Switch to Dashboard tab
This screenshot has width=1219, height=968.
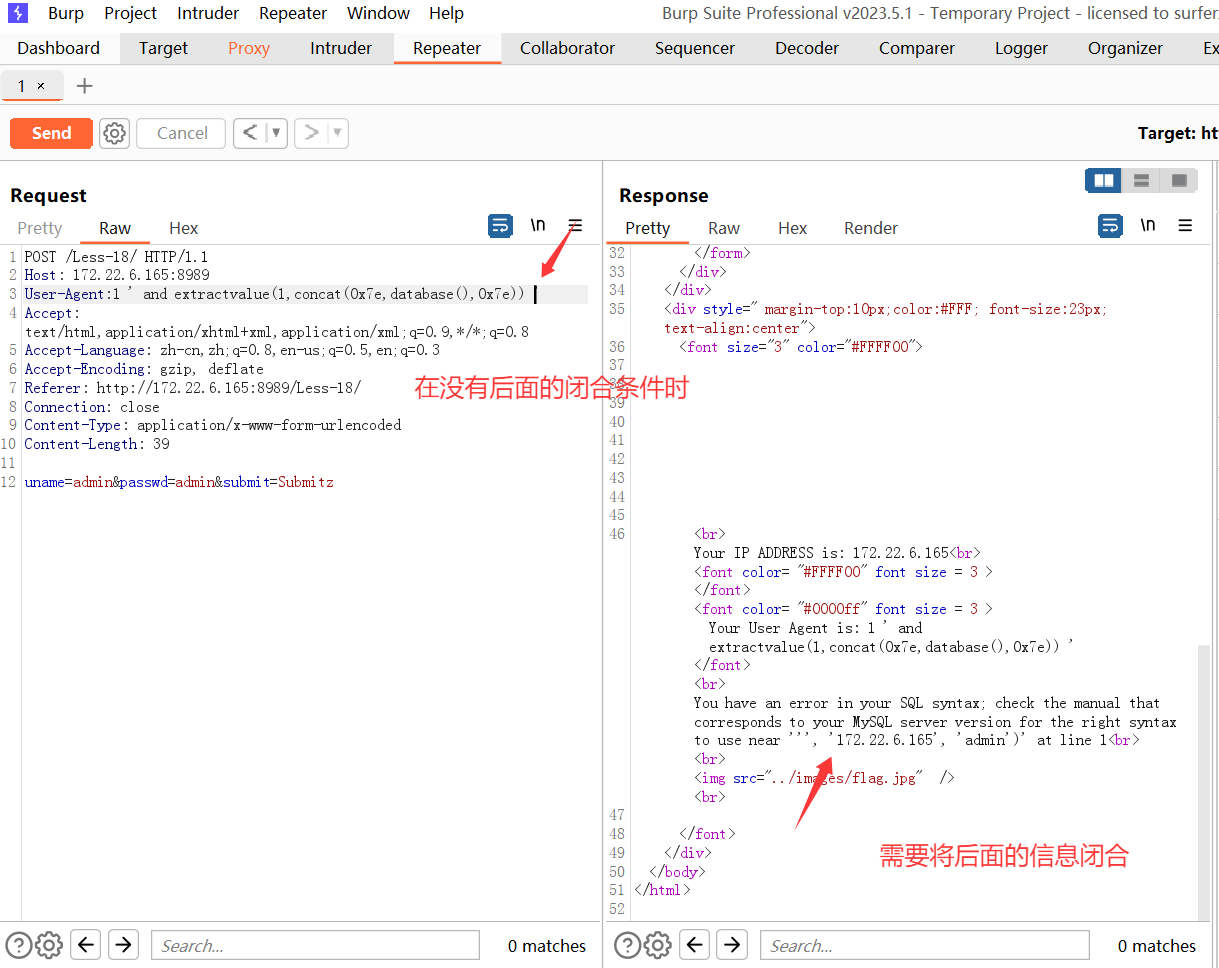[59, 48]
